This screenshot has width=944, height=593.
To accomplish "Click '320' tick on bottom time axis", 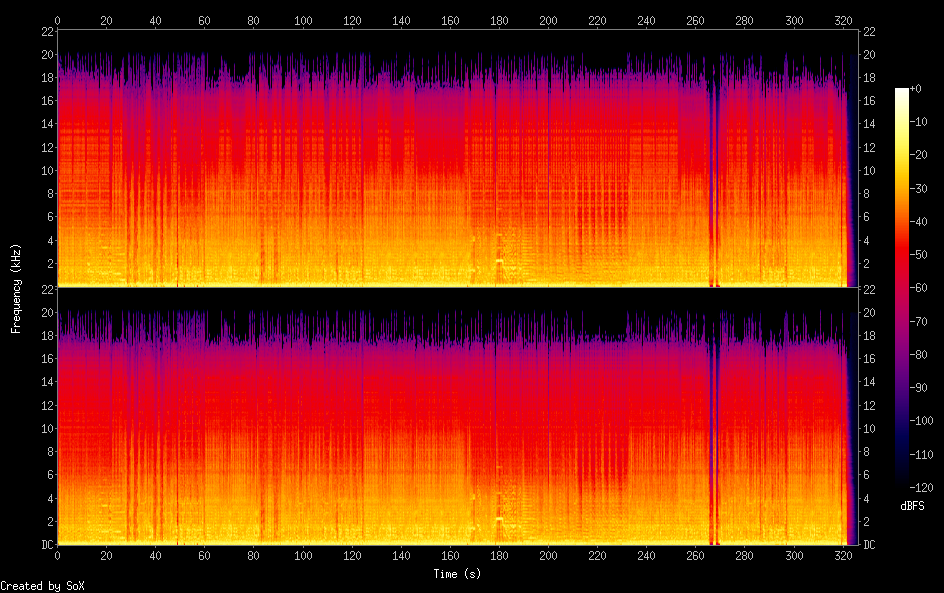I will pos(843,556).
